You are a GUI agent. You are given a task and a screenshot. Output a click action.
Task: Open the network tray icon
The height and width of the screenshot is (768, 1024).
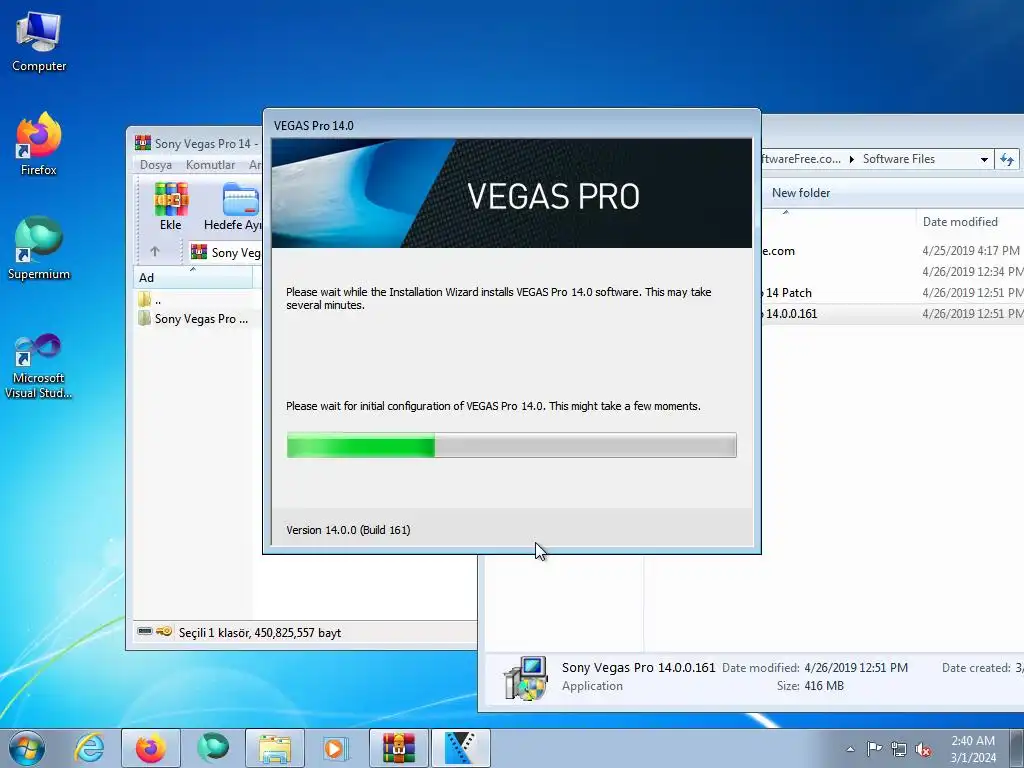899,749
